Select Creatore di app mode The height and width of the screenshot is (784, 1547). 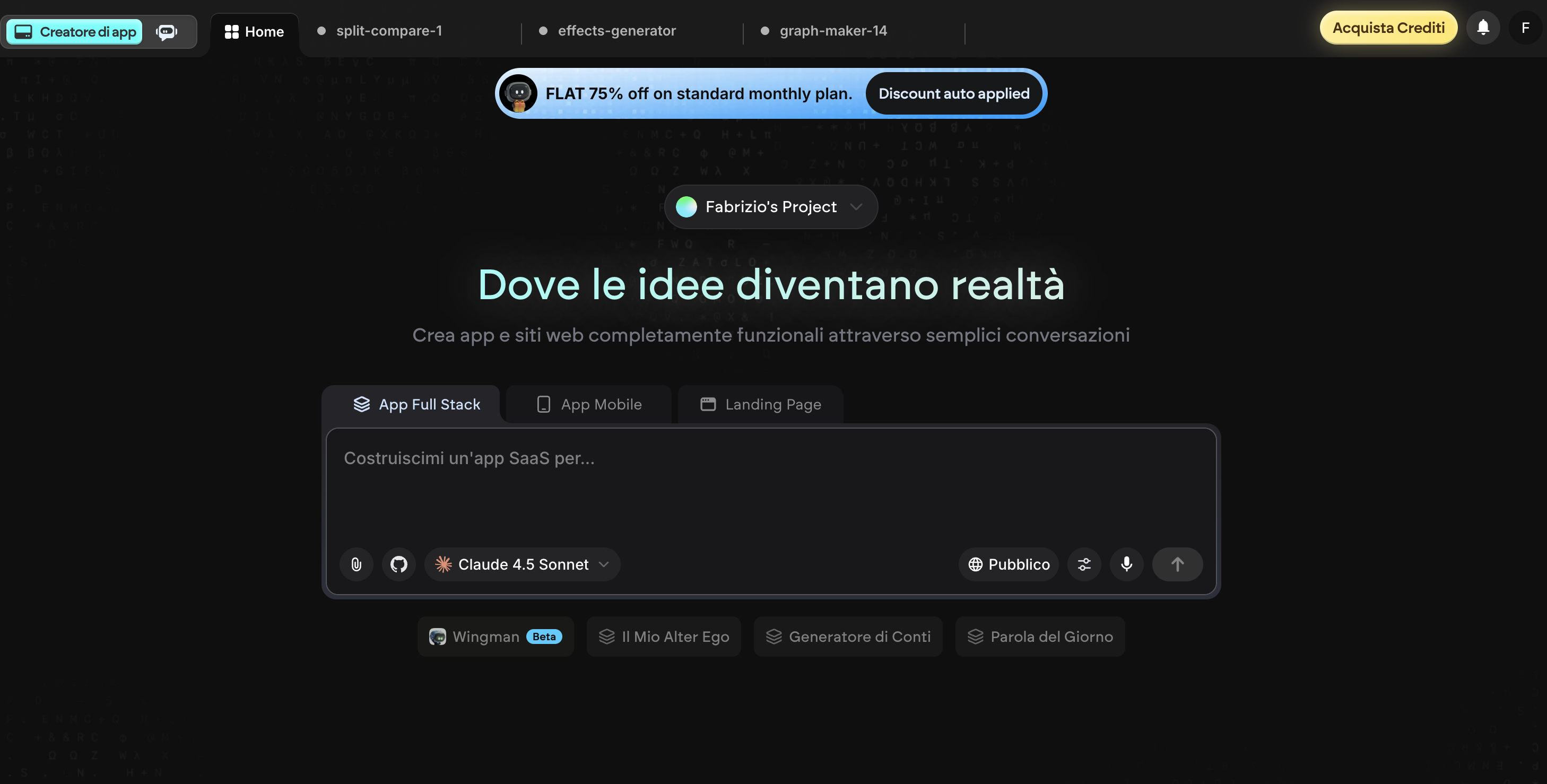pos(75,32)
